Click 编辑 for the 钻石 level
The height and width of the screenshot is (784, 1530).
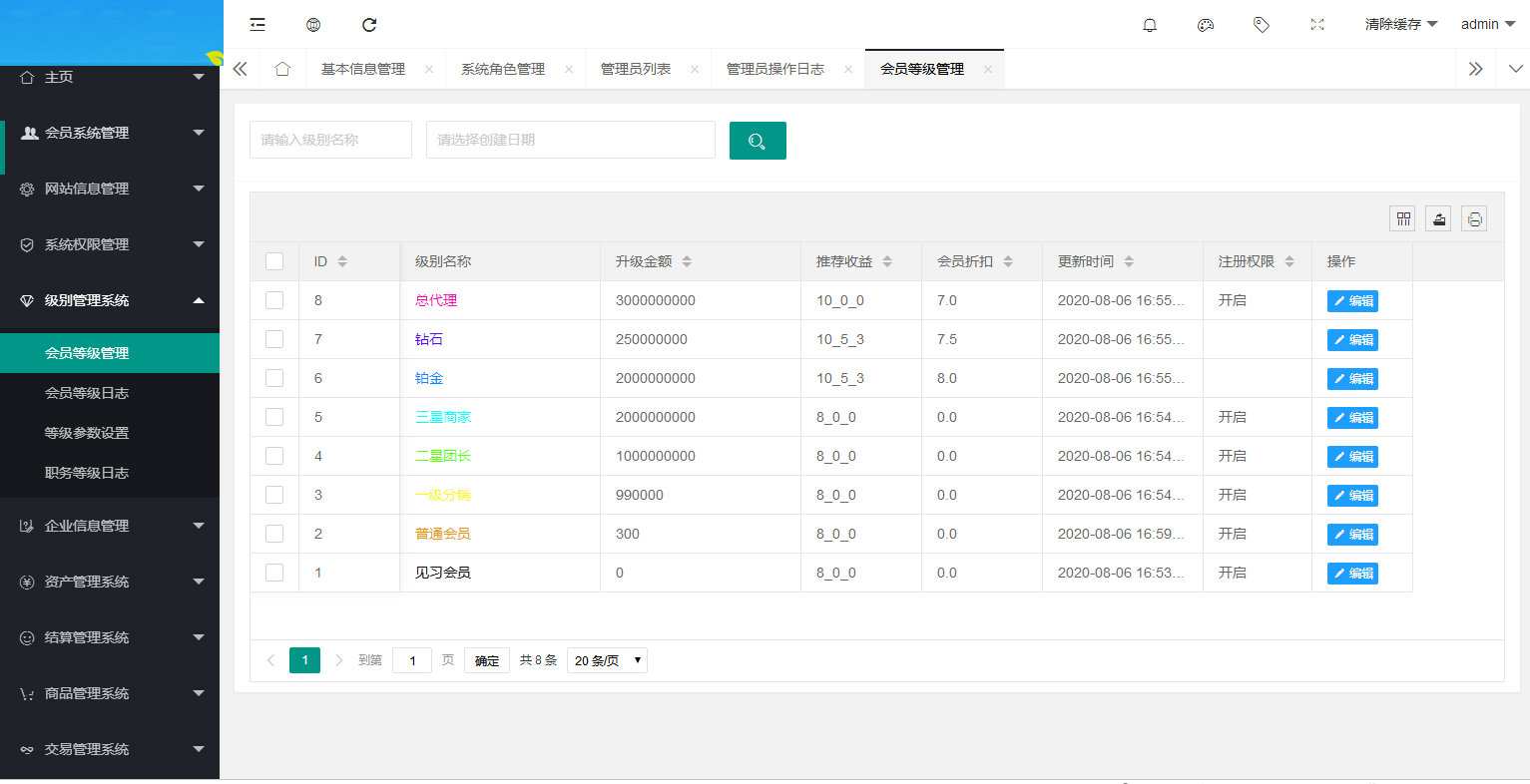[1352, 339]
